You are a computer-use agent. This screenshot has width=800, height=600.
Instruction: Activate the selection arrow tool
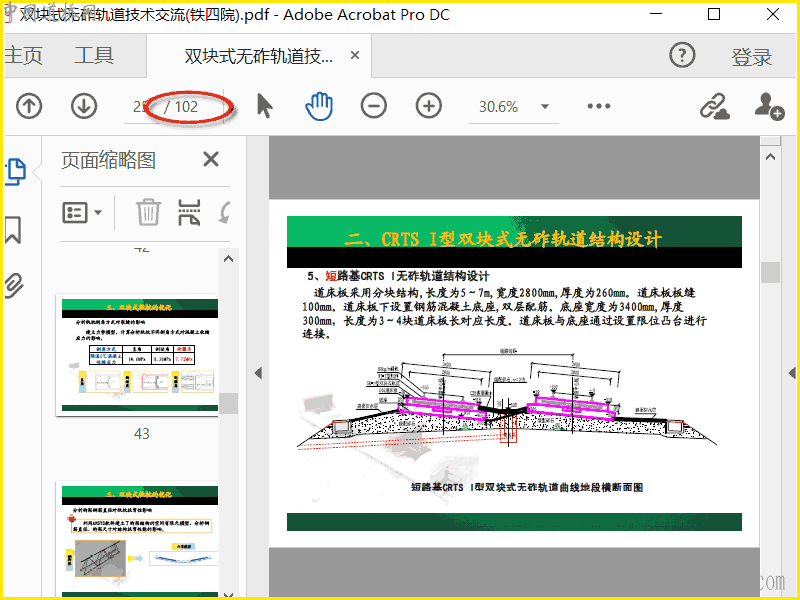coord(265,106)
